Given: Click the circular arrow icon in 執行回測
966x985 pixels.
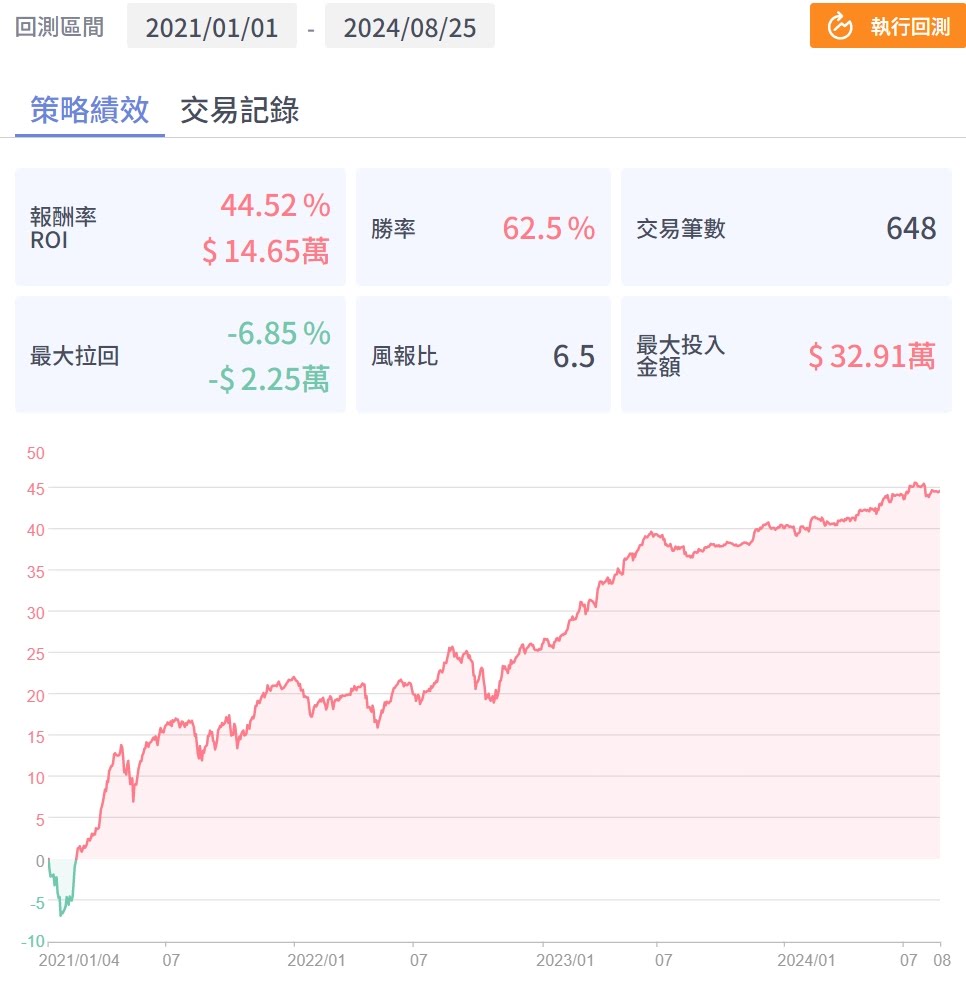Looking at the screenshot, I should 840,26.
